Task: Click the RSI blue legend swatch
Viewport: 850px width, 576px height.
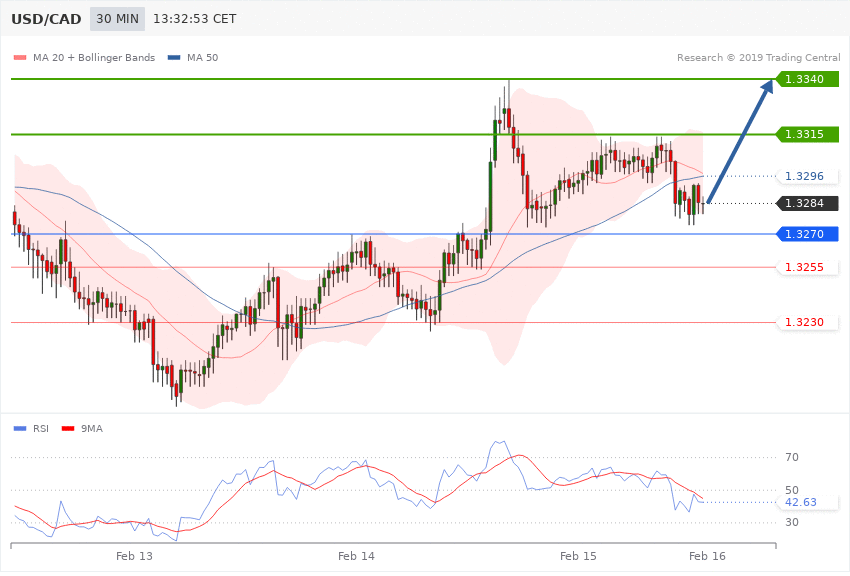Action: click(x=20, y=429)
